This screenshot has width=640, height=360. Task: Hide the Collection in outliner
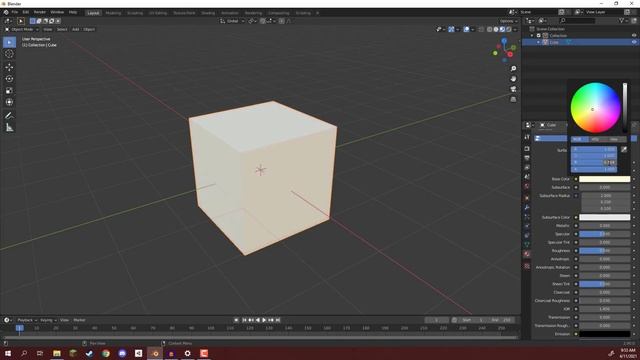[x=634, y=36]
